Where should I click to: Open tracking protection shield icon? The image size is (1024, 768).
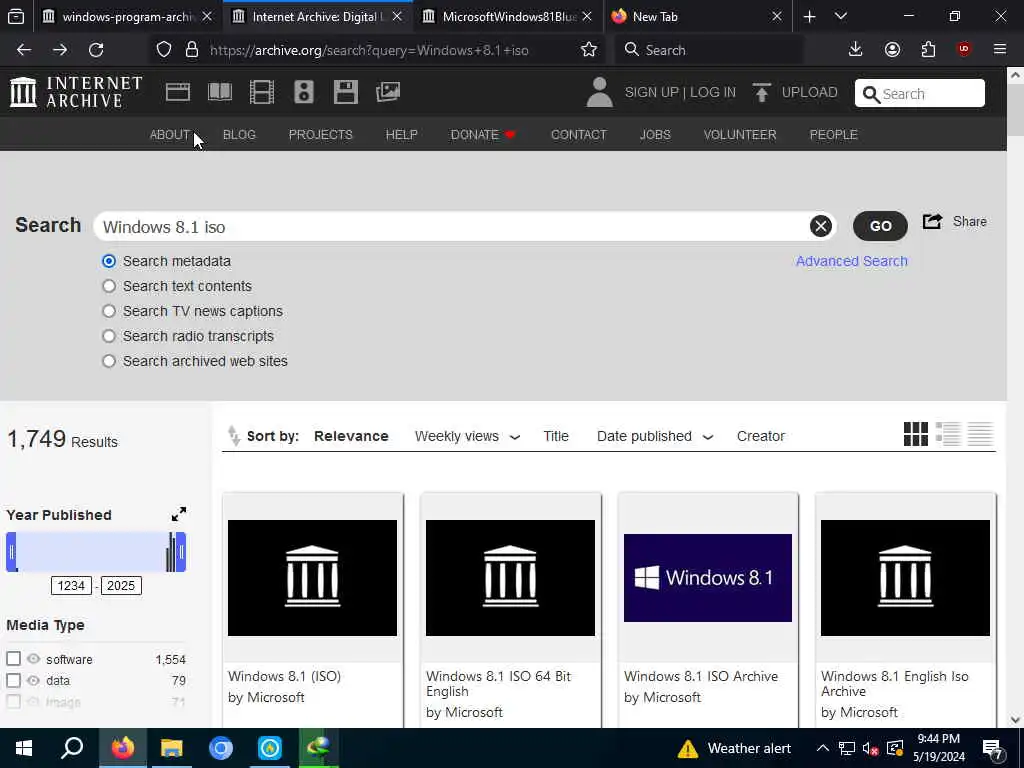click(x=164, y=50)
